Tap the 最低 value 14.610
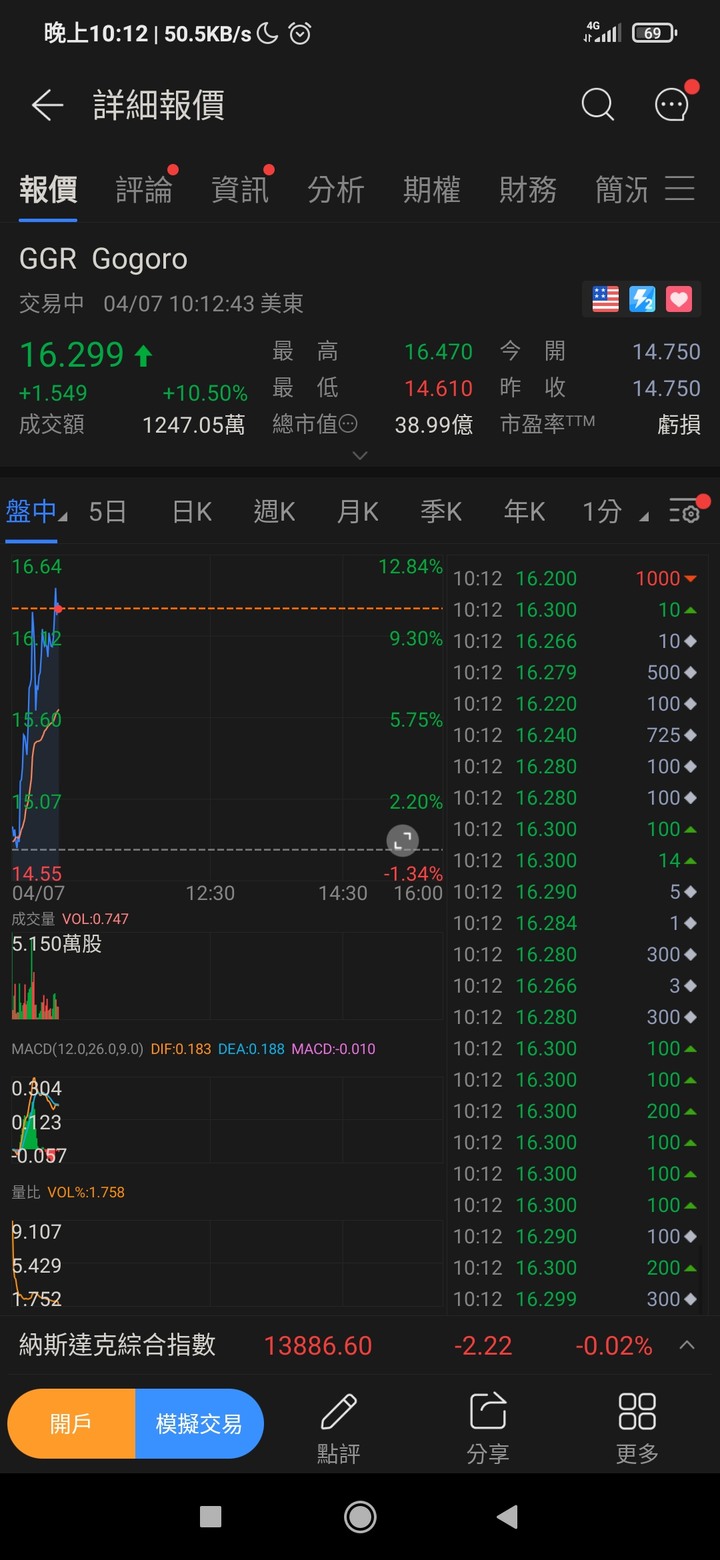Image resolution: width=720 pixels, height=1560 pixels. point(438,388)
